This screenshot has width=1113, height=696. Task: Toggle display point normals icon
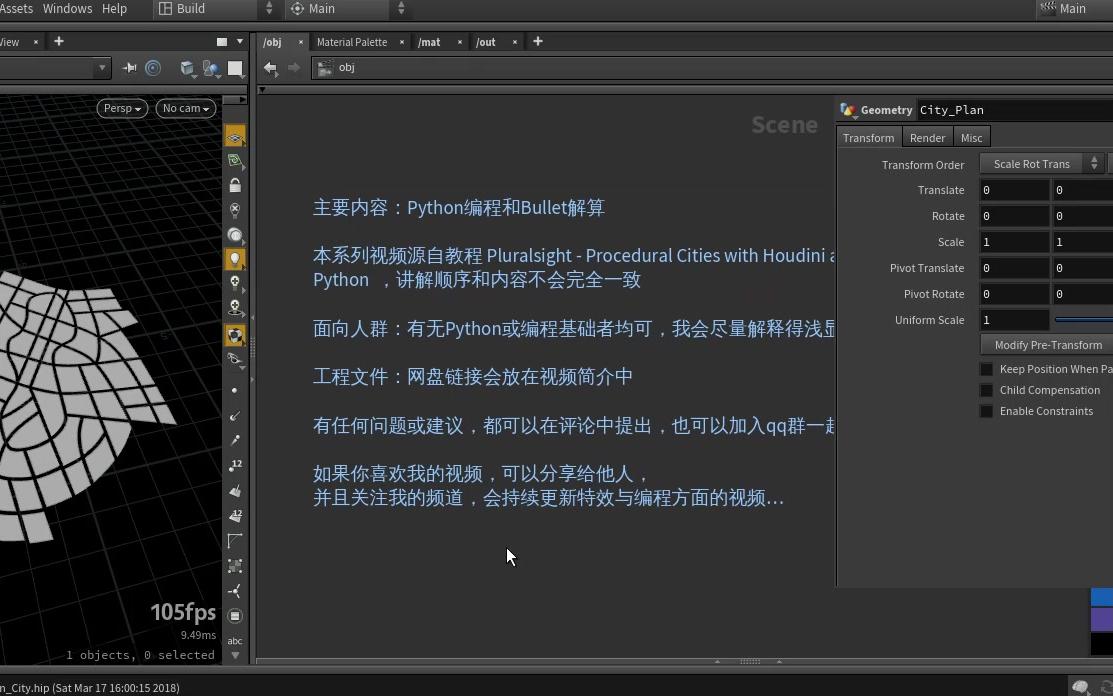[x=234, y=416]
